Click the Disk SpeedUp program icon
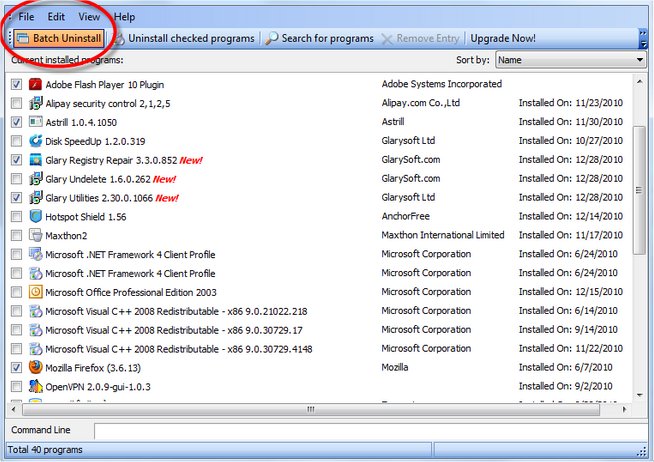Viewport: 654px width, 462px height. click(x=35, y=141)
